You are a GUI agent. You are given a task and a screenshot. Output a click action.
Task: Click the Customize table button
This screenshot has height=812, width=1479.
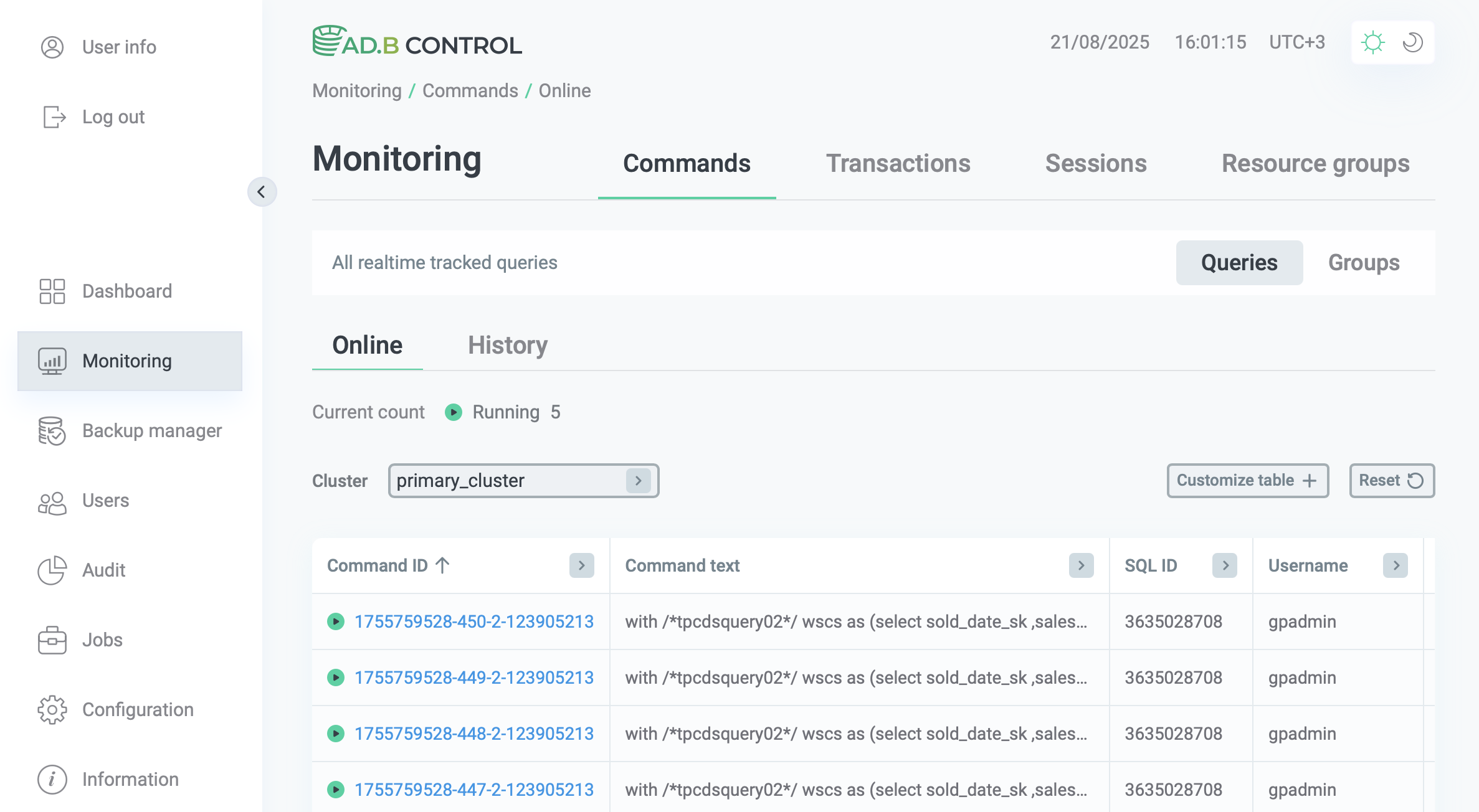coord(1247,480)
